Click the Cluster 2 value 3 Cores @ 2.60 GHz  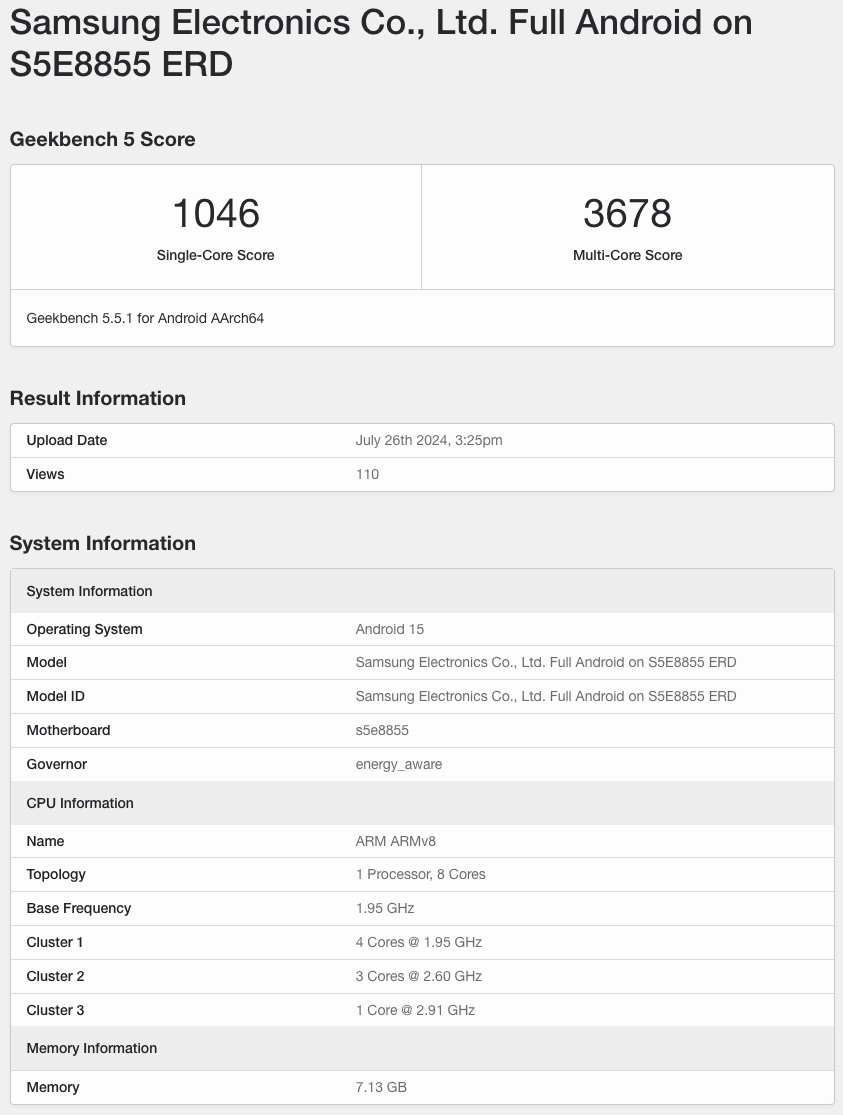click(x=418, y=976)
